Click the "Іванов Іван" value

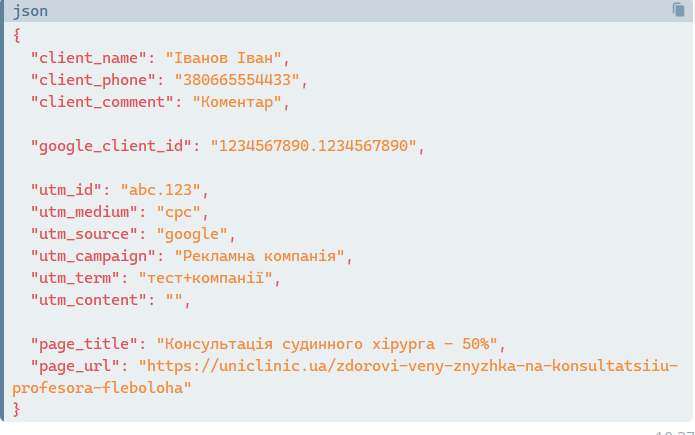pos(226,58)
